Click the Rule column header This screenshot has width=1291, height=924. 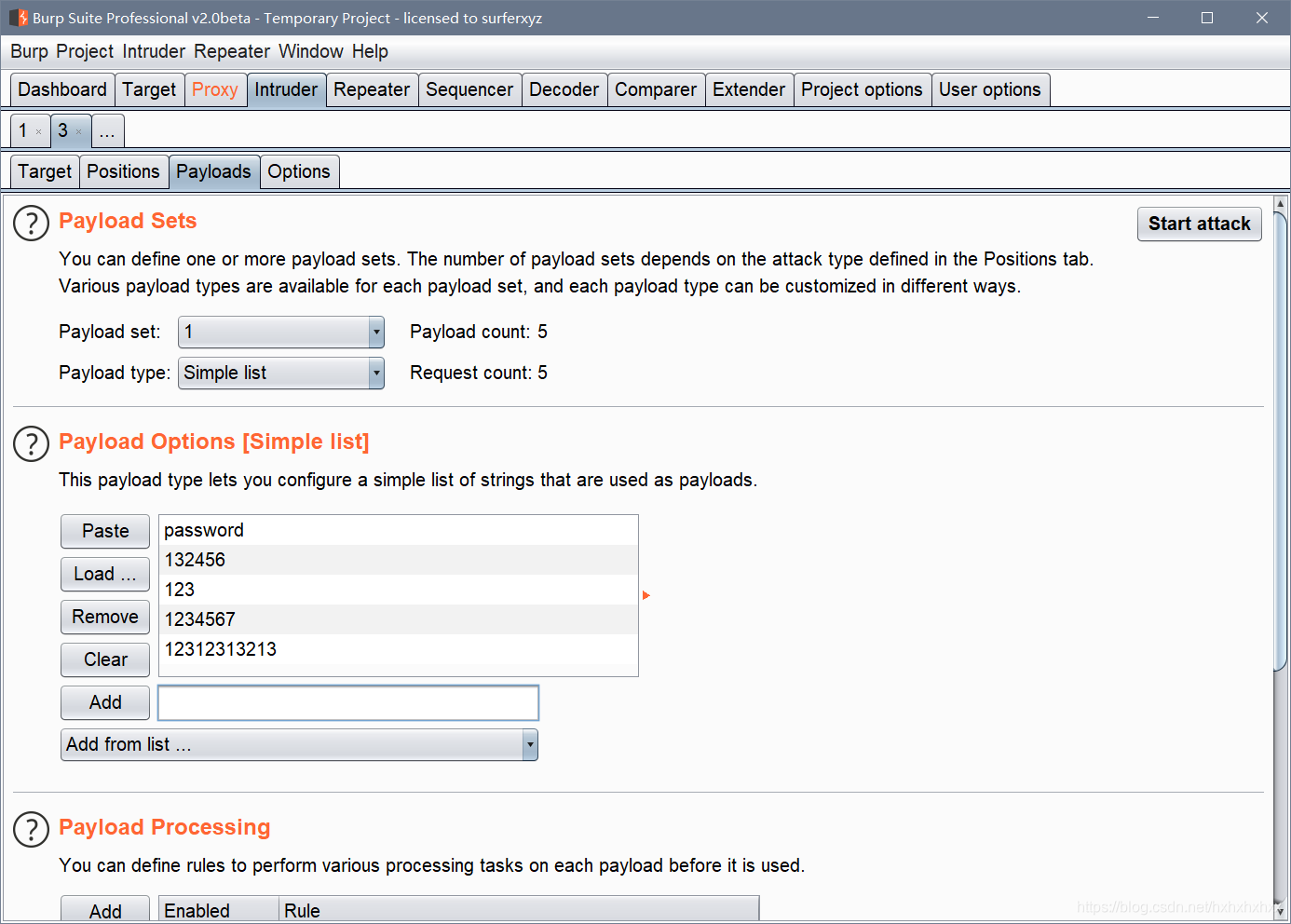coord(519,910)
